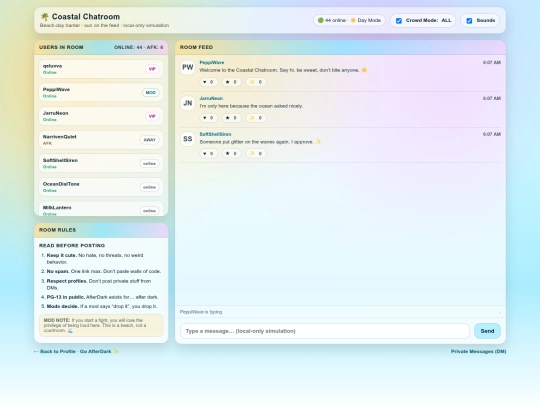This screenshot has width=540, height=405.
Task: Click the JN avatar in the feed
Action: [188, 103]
